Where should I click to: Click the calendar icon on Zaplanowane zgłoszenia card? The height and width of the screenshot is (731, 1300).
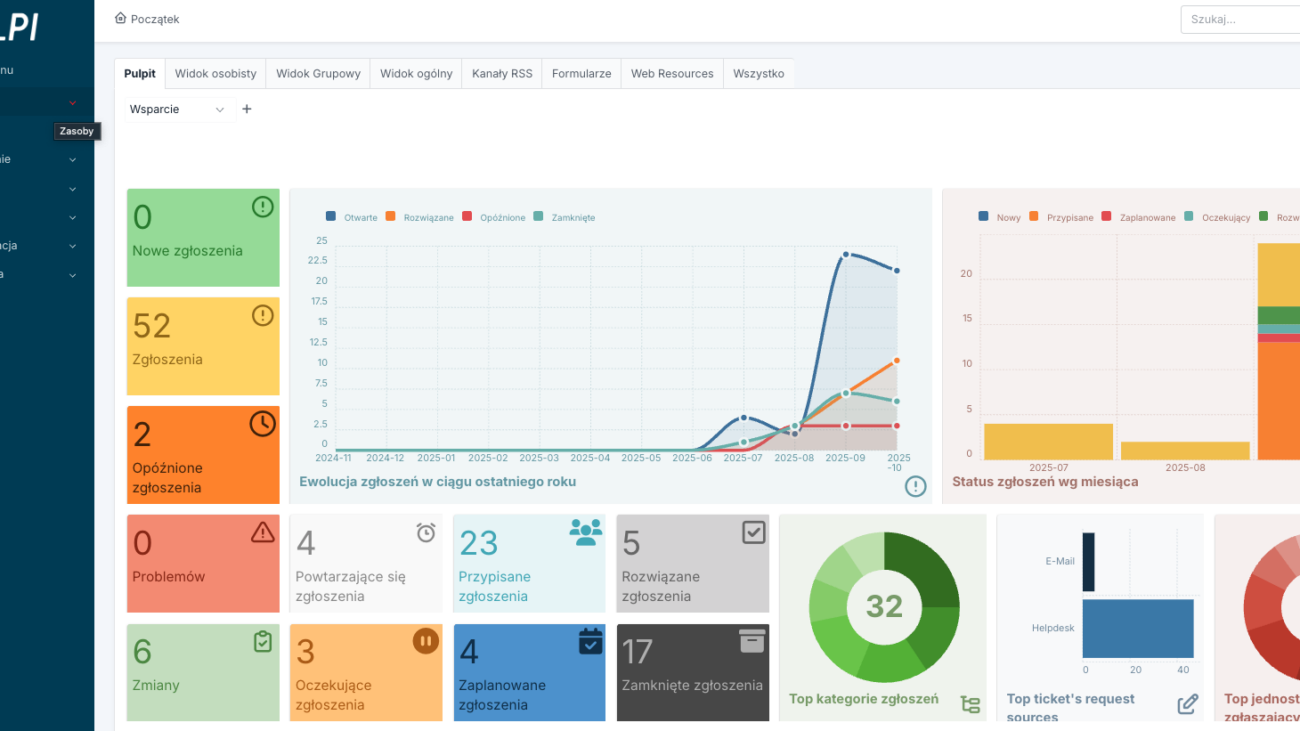[x=590, y=641]
